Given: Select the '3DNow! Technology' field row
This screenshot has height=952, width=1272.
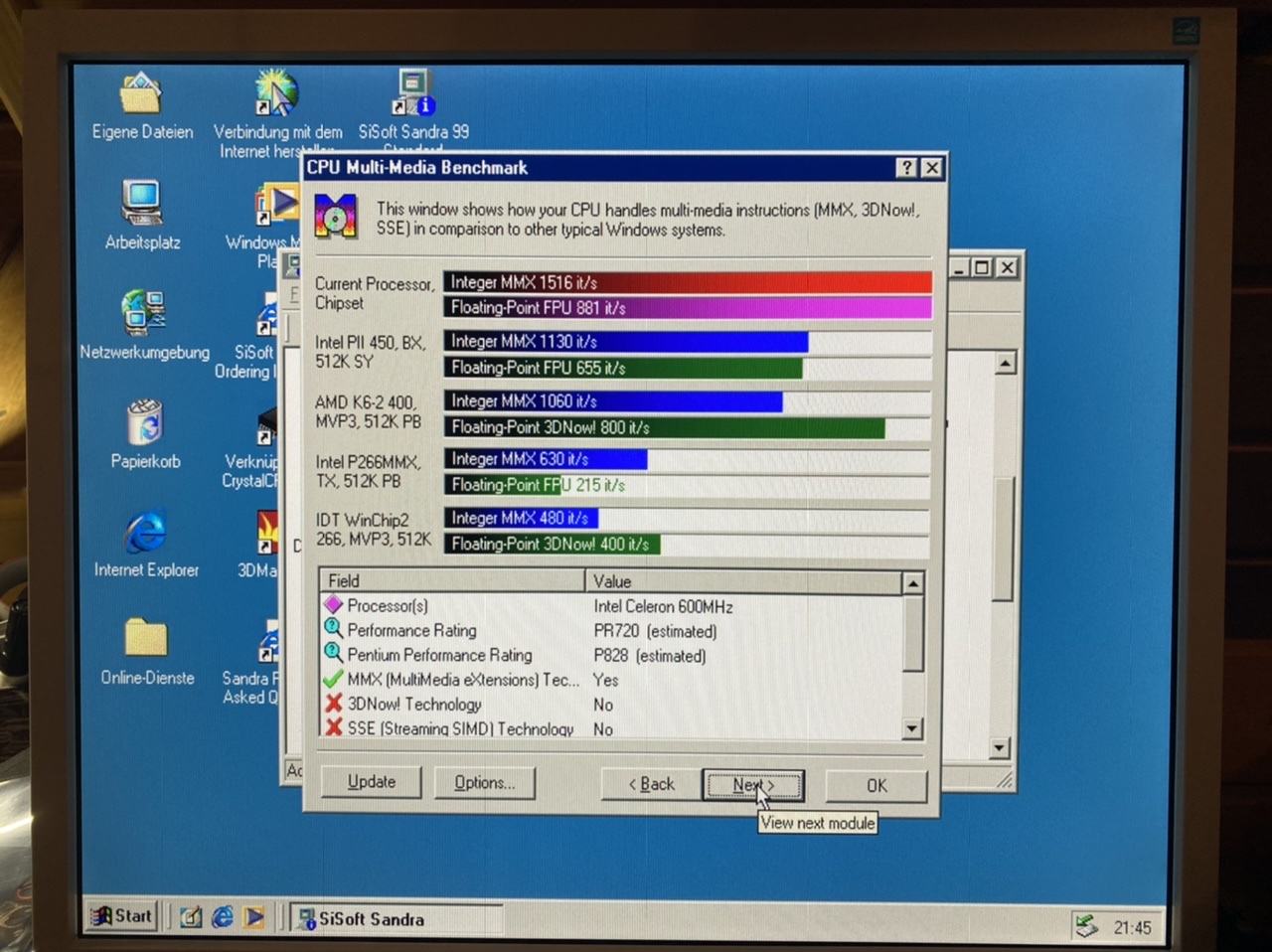Looking at the screenshot, I should 414,704.
